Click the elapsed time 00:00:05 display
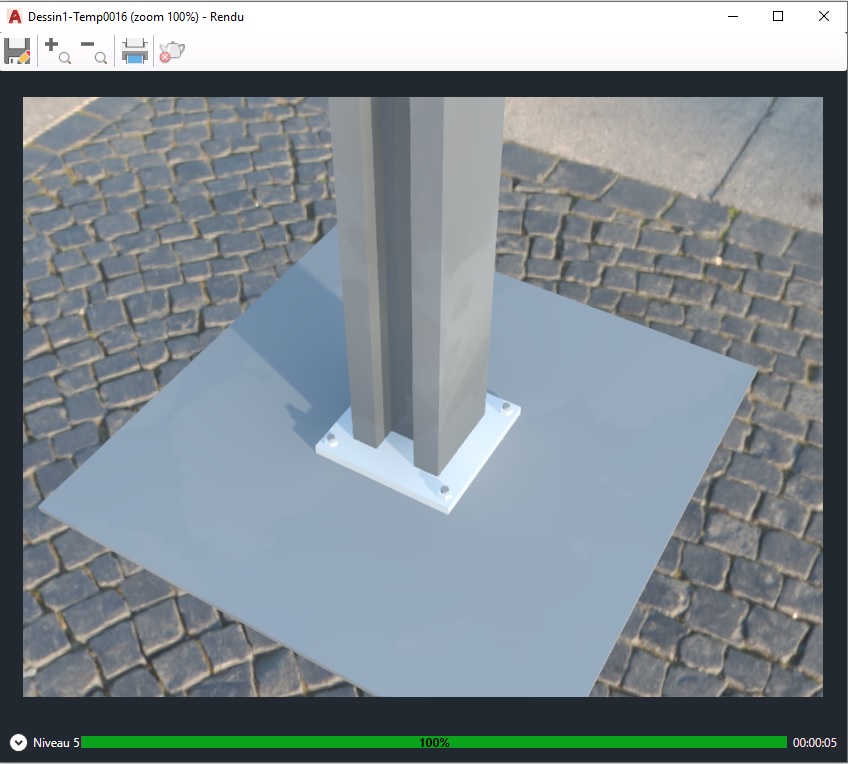The image size is (848, 764). [816, 743]
